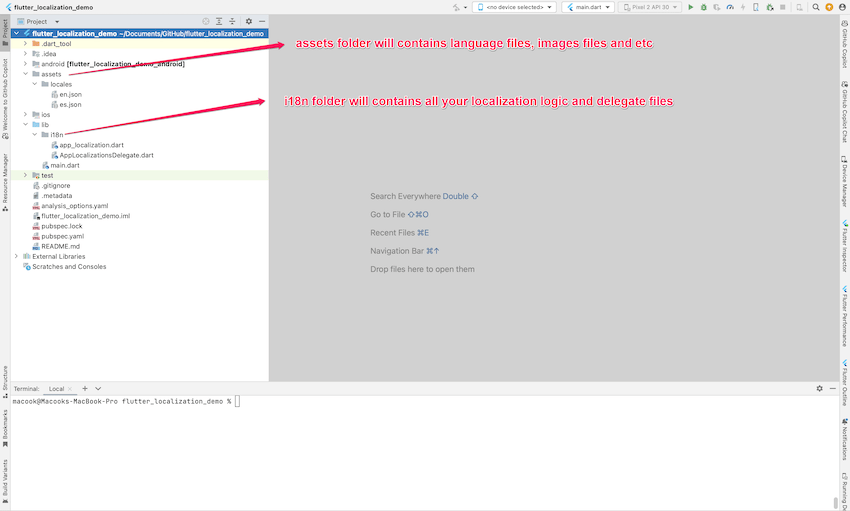Open Bookmarks side tab
The image size is (850, 511).
pos(5,428)
